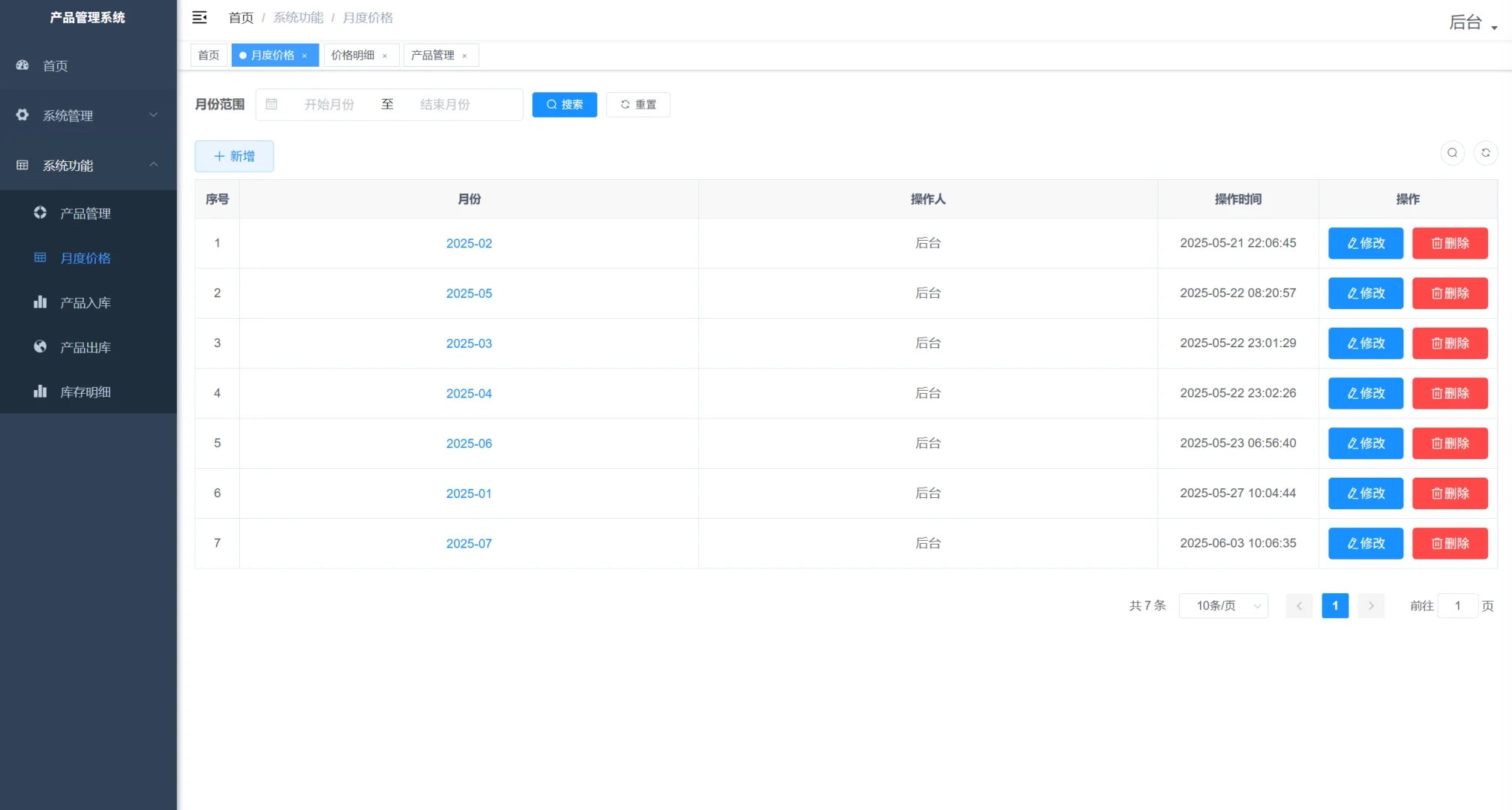Close the 价格明细 tab
The width and height of the screenshot is (1512, 810).
tap(385, 56)
